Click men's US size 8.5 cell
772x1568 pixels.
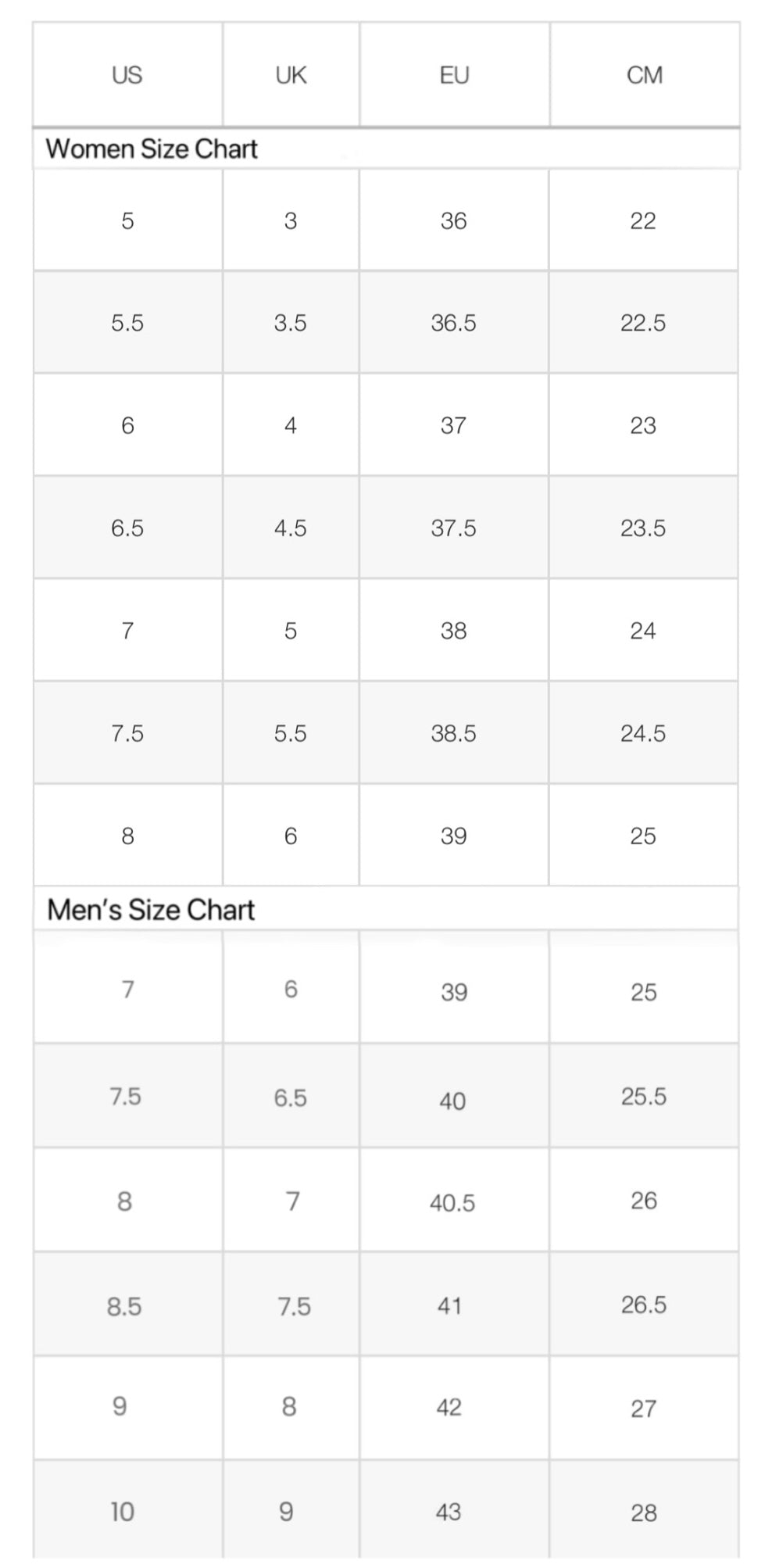click(x=127, y=1305)
